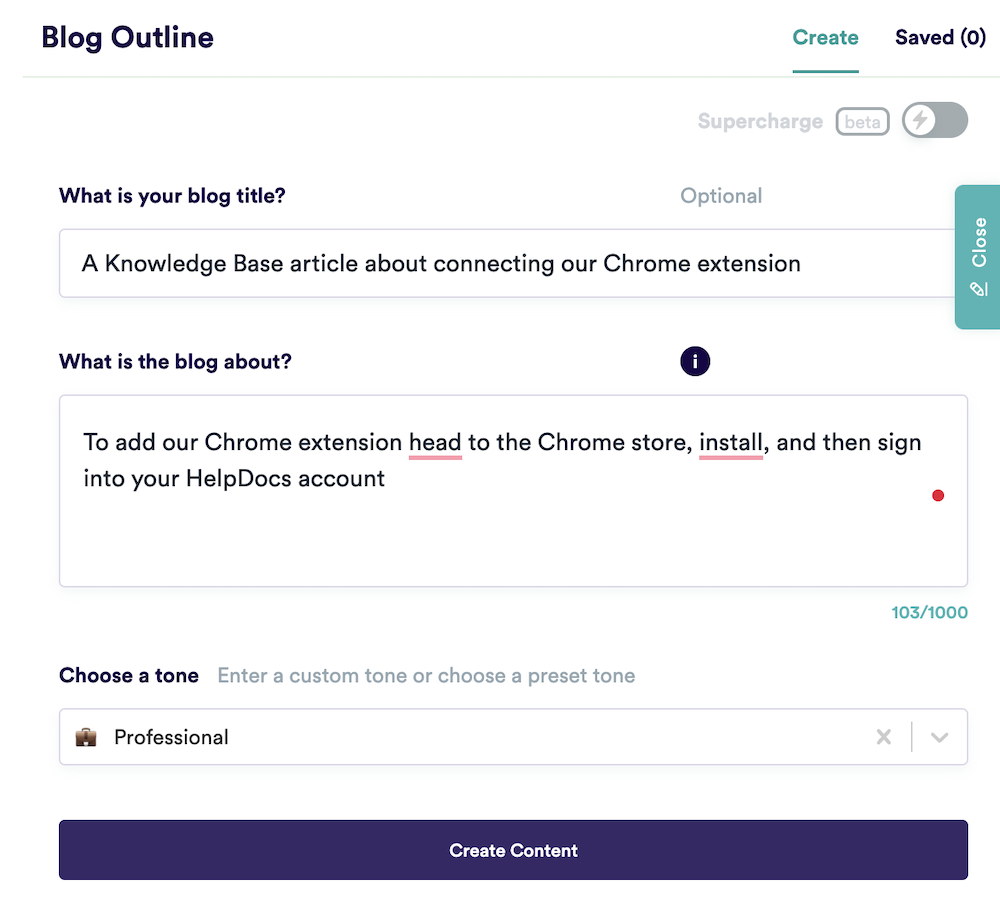Click the teal Close side tab

pos(978,257)
